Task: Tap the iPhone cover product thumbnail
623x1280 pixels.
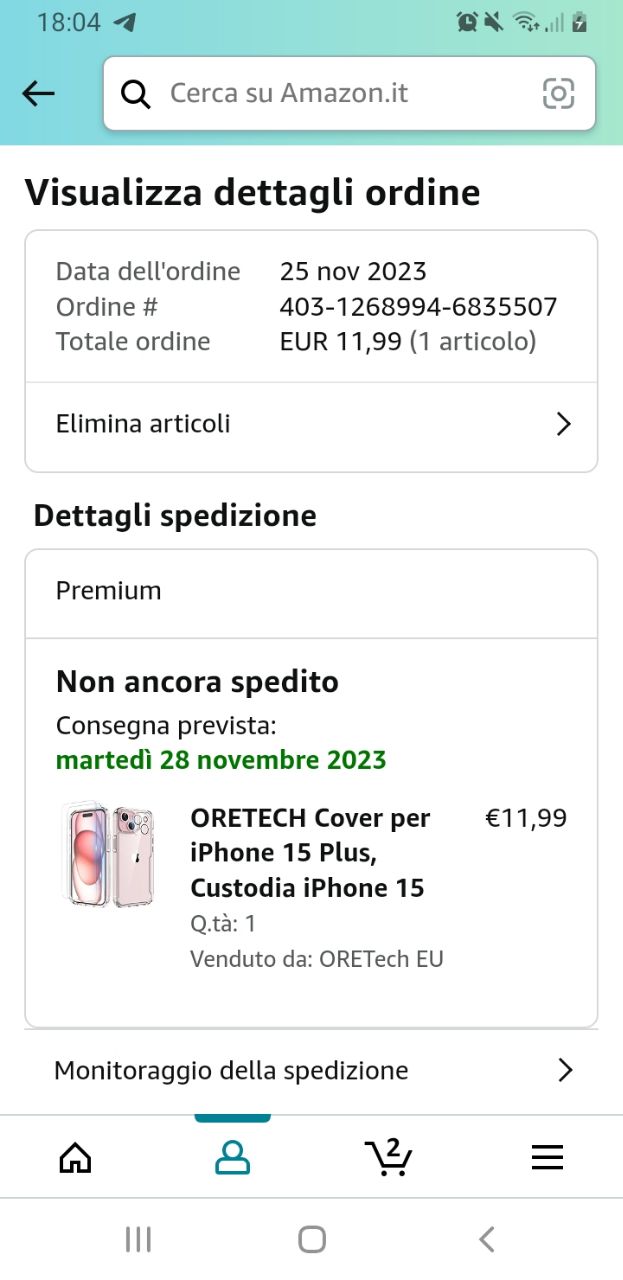Action: (x=105, y=856)
